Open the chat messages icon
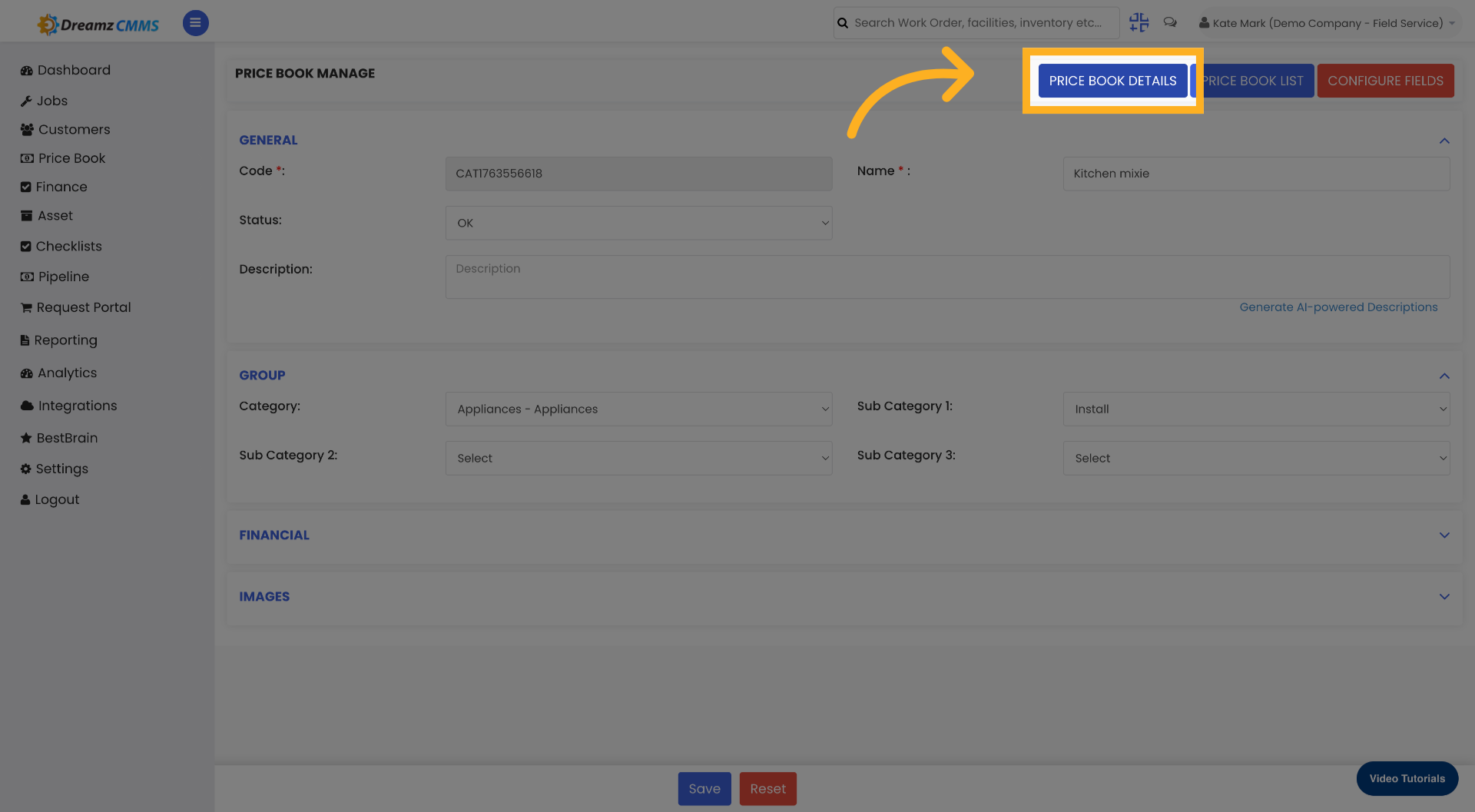1475x812 pixels. pos(1170,23)
